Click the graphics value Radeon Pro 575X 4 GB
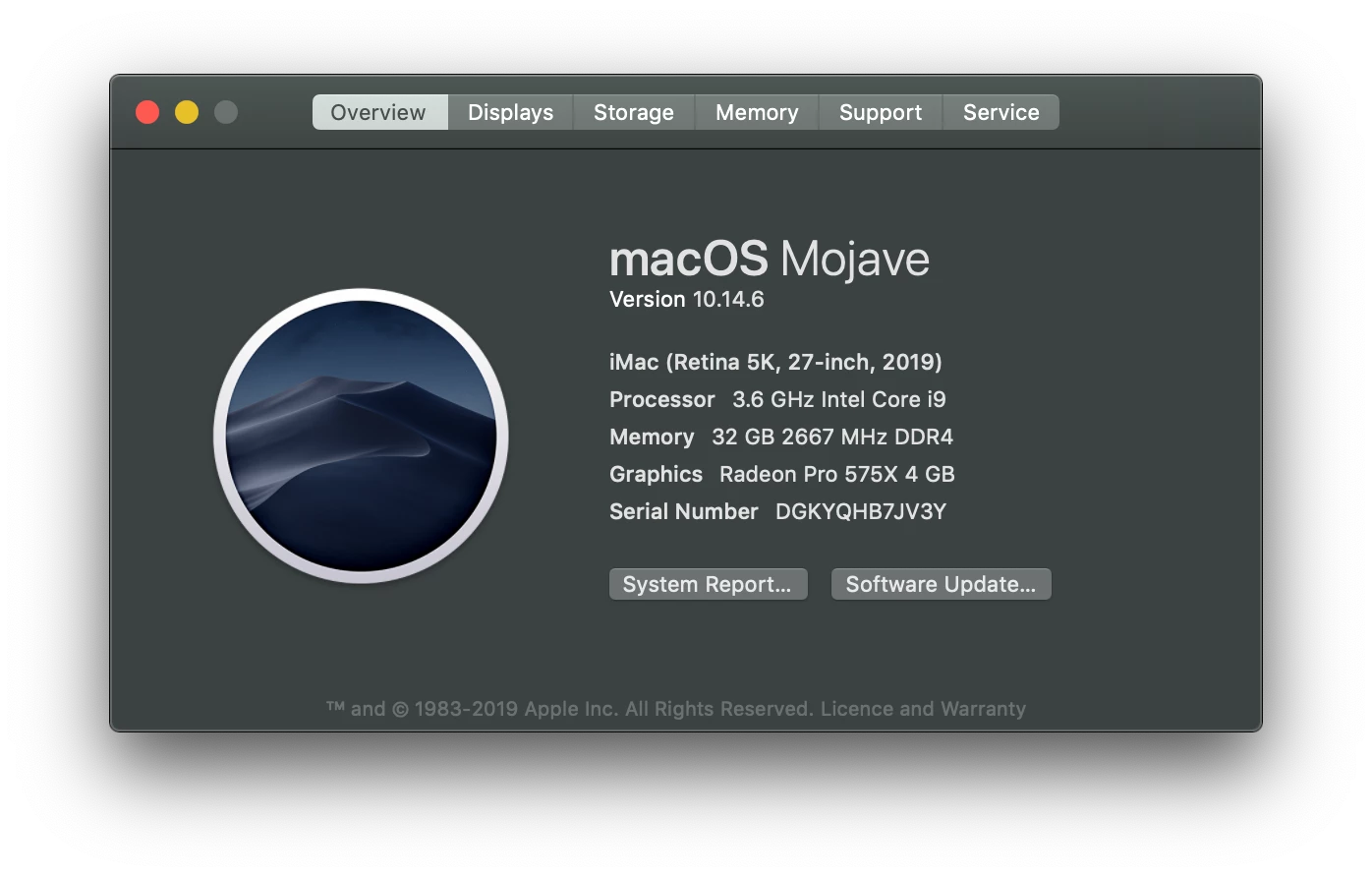 (x=837, y=474)
